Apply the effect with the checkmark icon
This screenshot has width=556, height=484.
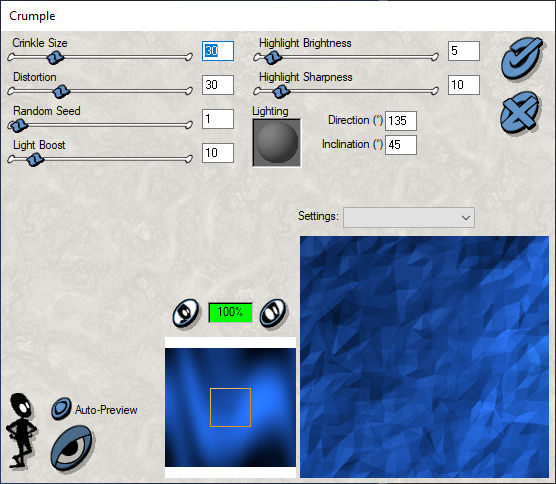(522, 58)
